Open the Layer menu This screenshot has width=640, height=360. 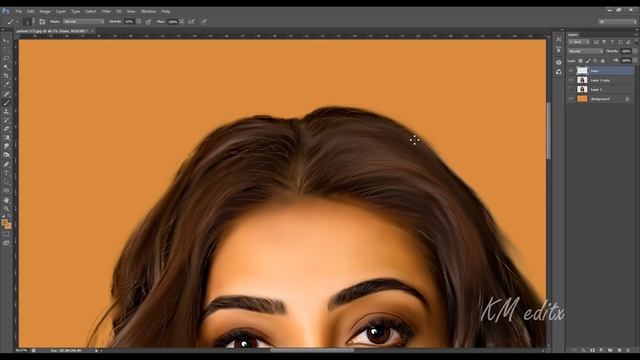tap(61, 11)
